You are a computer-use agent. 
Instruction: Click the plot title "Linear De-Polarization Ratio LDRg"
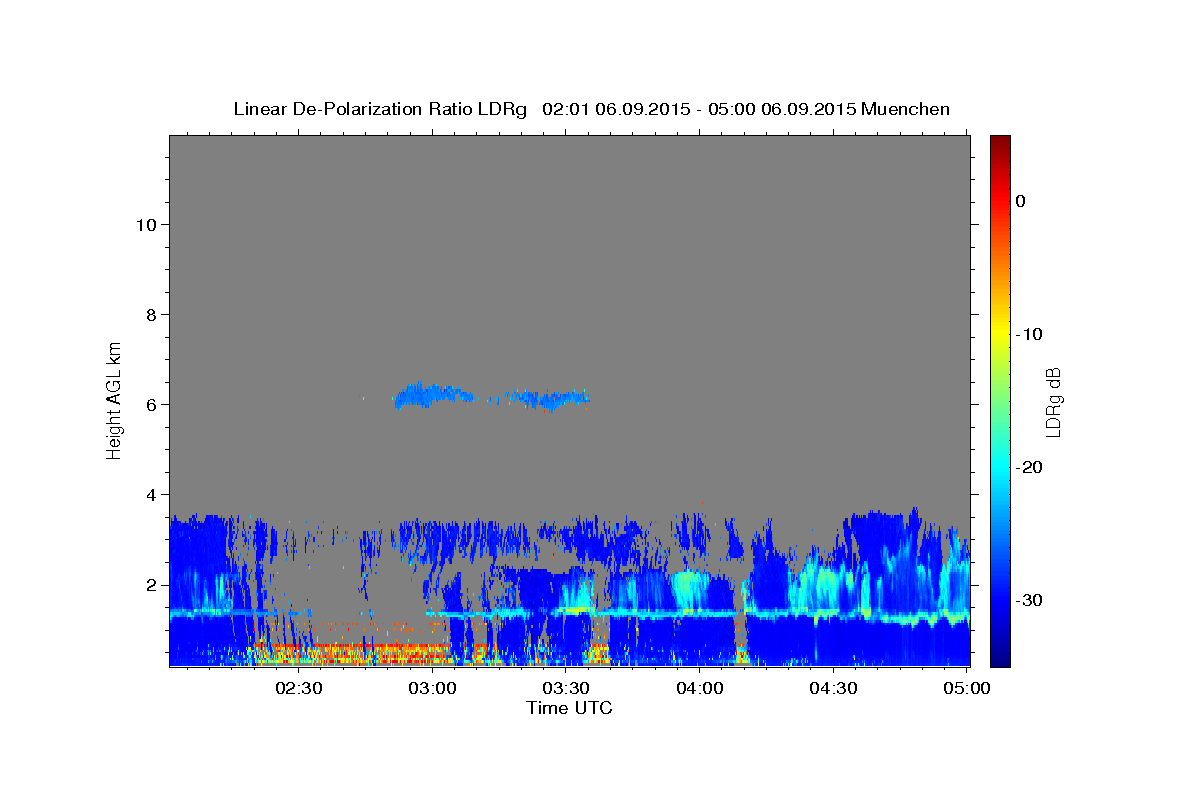pos(379,109)
